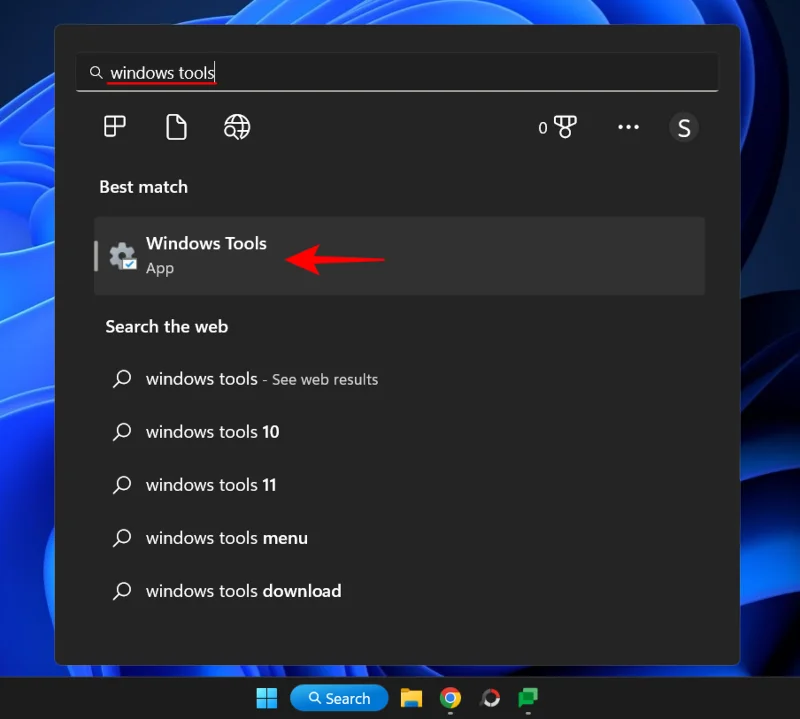Click the magnifier icon inside the search box

96,71
